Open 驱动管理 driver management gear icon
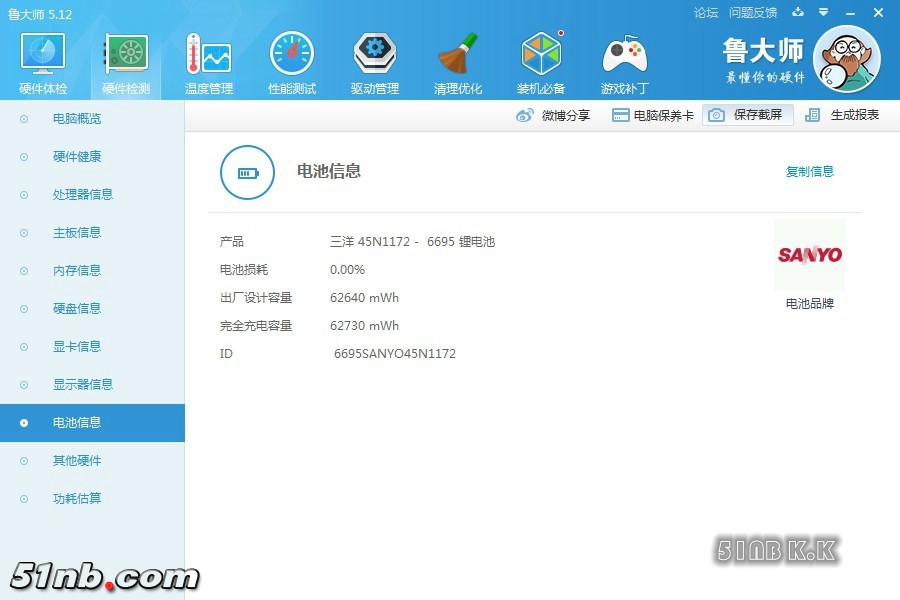 [375, 62]
